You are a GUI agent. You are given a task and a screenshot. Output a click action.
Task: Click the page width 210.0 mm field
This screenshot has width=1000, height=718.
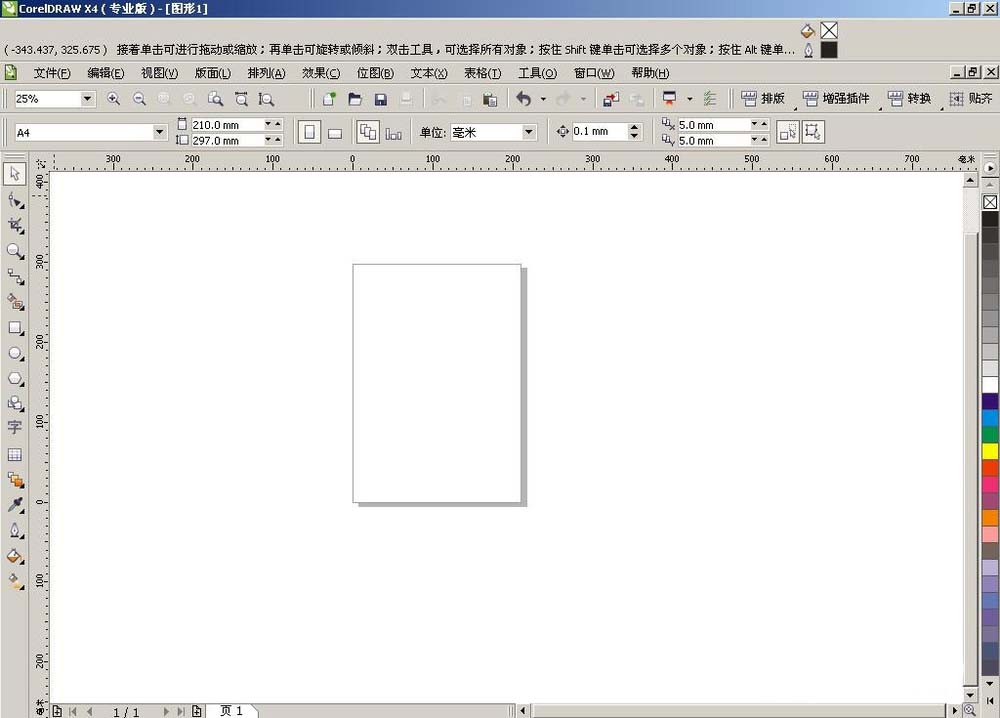[227, 124]
